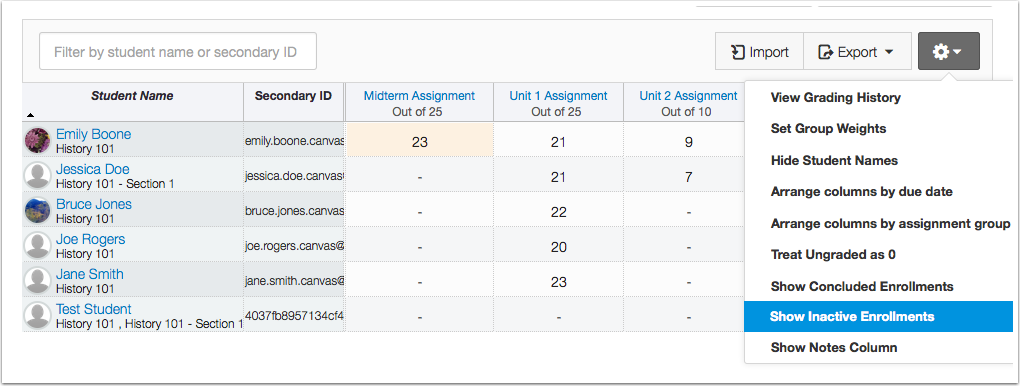Focus the student name filter field
The image size is (1020, 386).
tap(178, 51)
